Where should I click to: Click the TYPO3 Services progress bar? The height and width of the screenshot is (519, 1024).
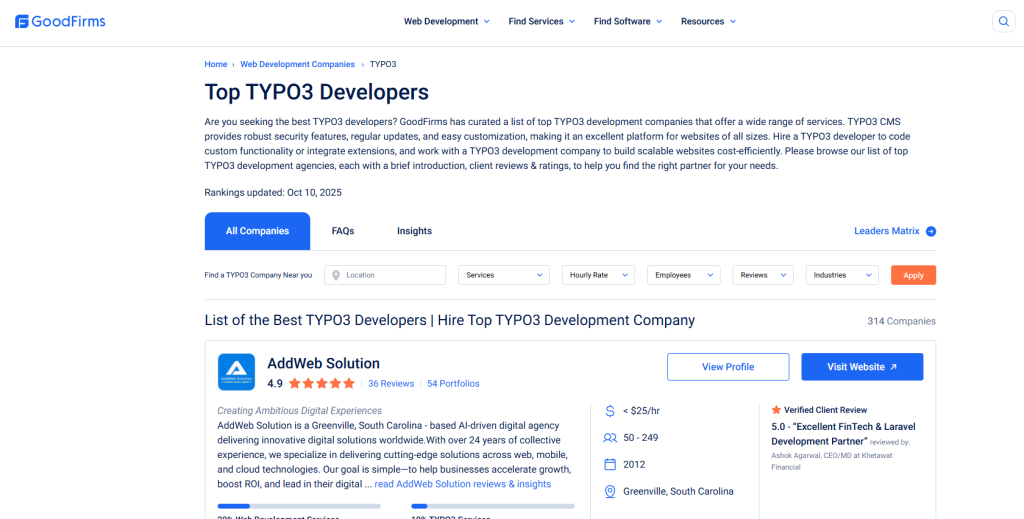pyautogui.click(x=493, y=506)
